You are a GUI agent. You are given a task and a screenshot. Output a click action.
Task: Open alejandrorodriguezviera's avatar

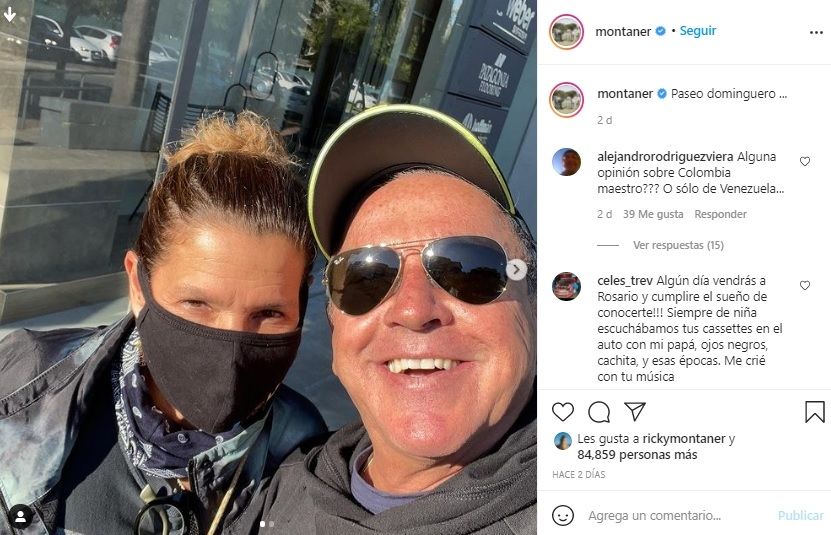coord(566,162)
